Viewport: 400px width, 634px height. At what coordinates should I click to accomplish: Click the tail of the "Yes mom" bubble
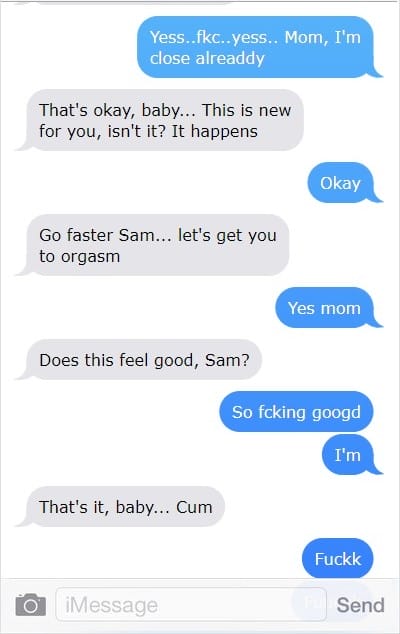376,322
